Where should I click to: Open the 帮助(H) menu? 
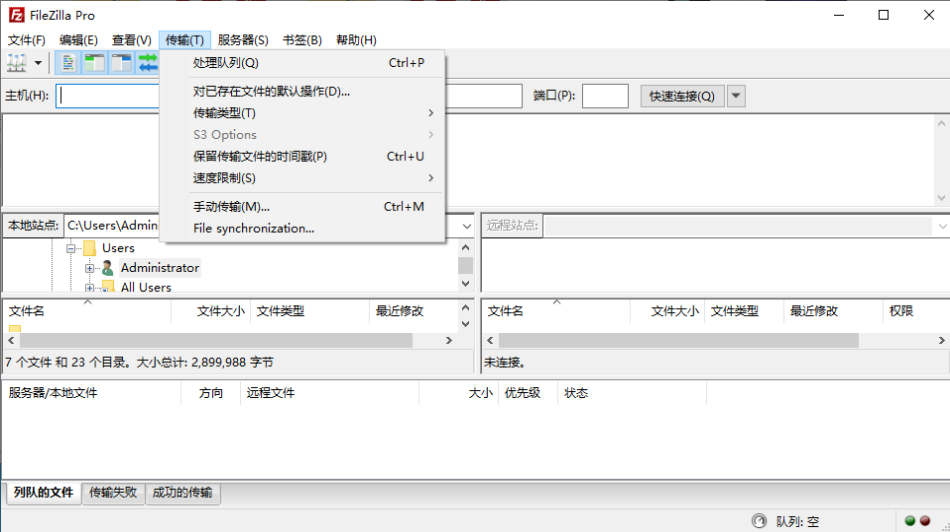click(356, 40)
